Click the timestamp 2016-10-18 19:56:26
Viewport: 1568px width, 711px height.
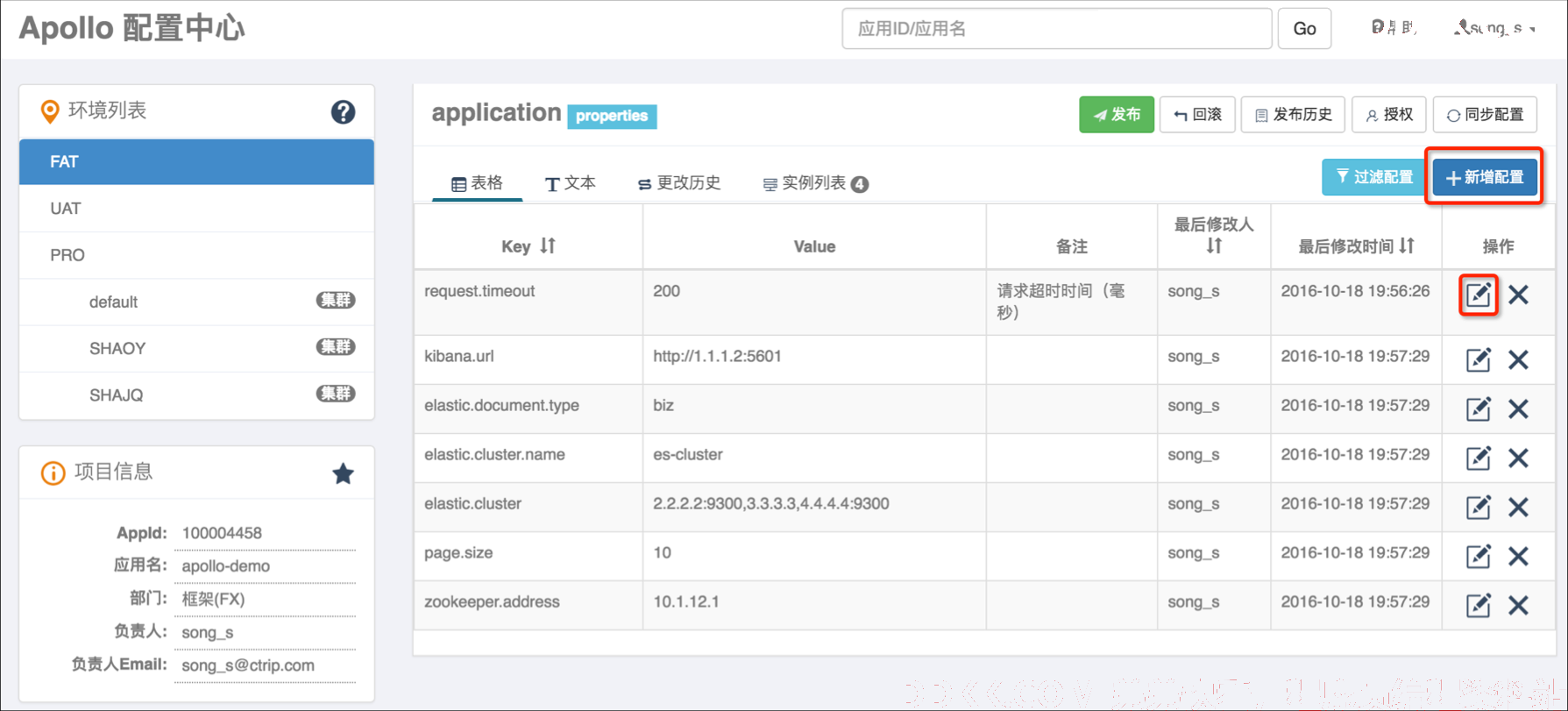[1355, 291]
